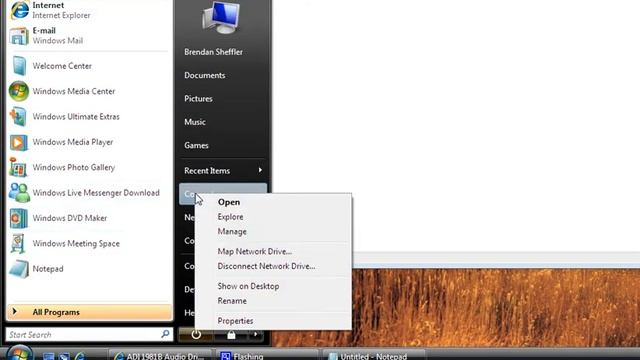The image size is (640, 360).
Task: Open the Welcome Center icon
Action: [x=19, y=66]
